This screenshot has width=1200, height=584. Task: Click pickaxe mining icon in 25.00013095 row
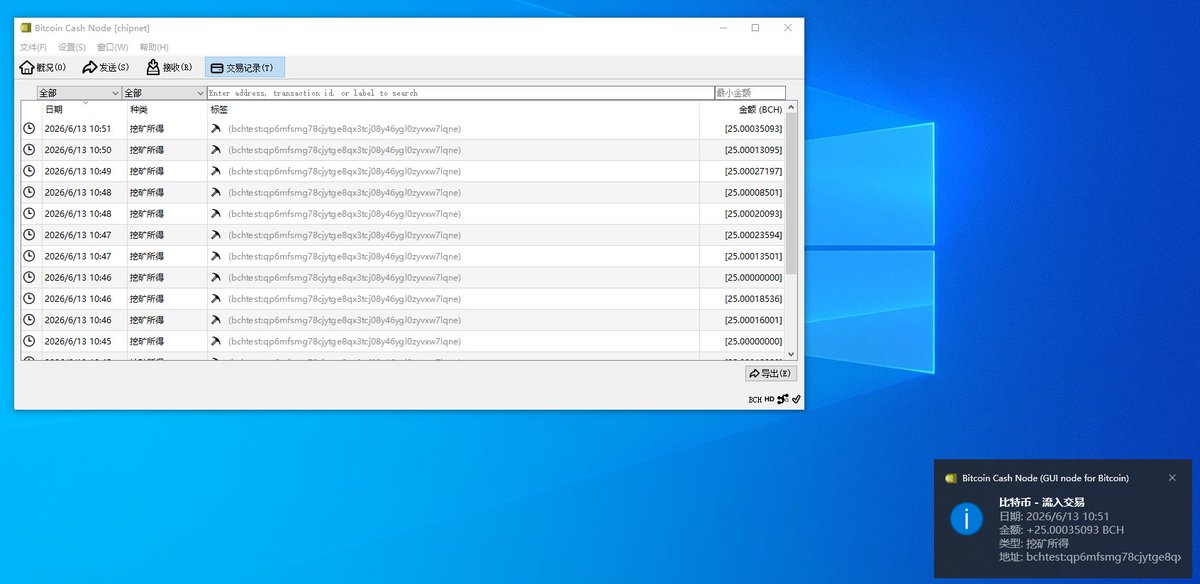click(x=215, y=150)
